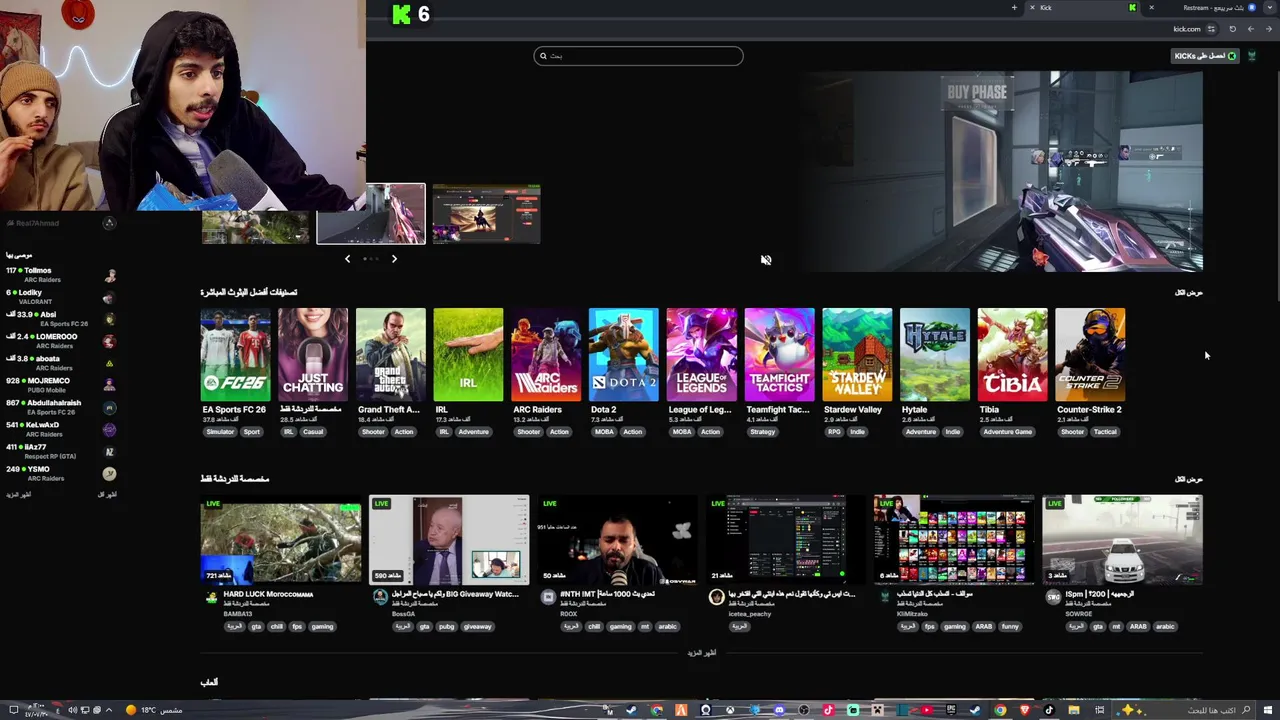Expand the browser tab search dropdown
1280x720 pixels.
point(1270,8)
